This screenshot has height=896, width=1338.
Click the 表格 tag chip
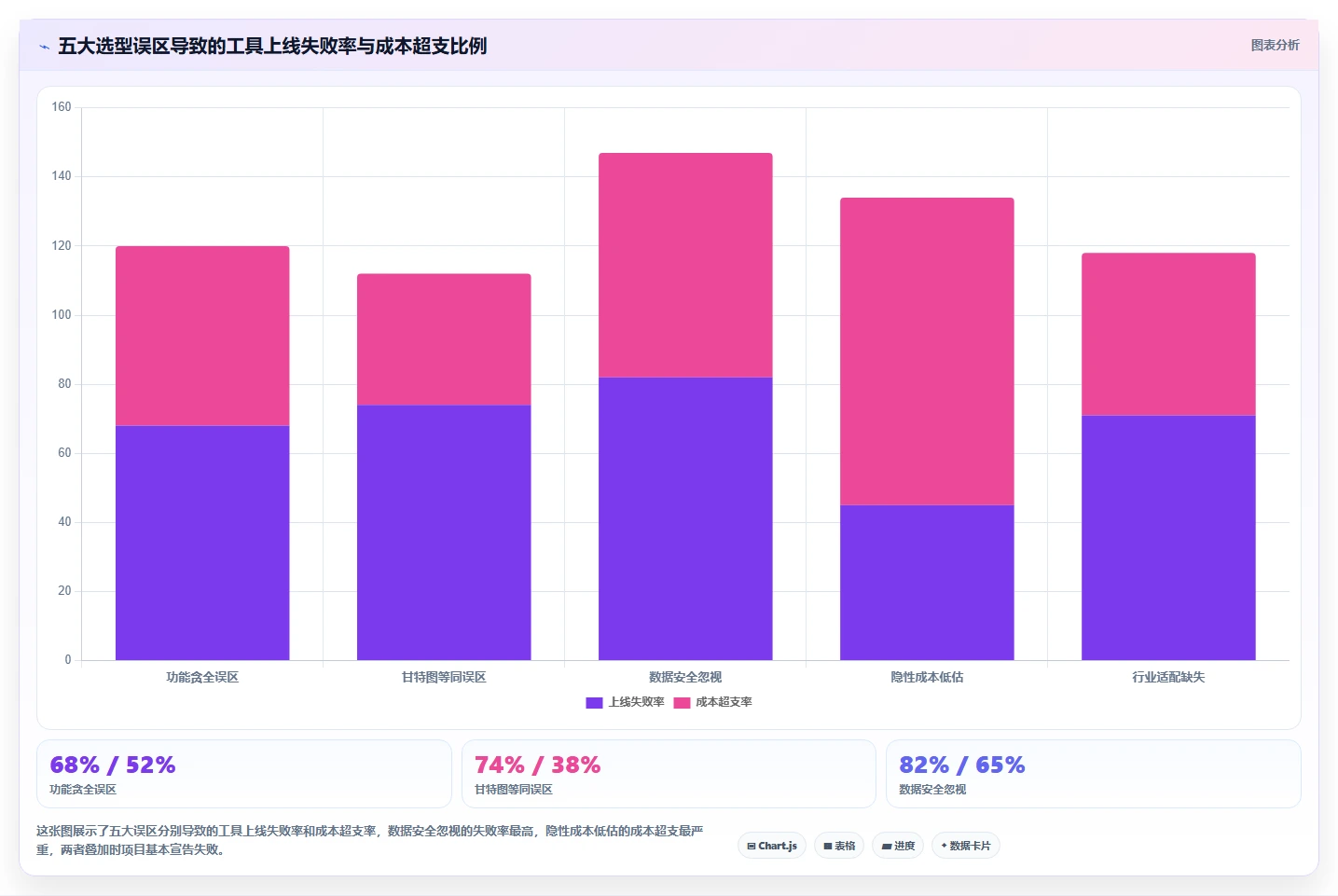point(839,846)
